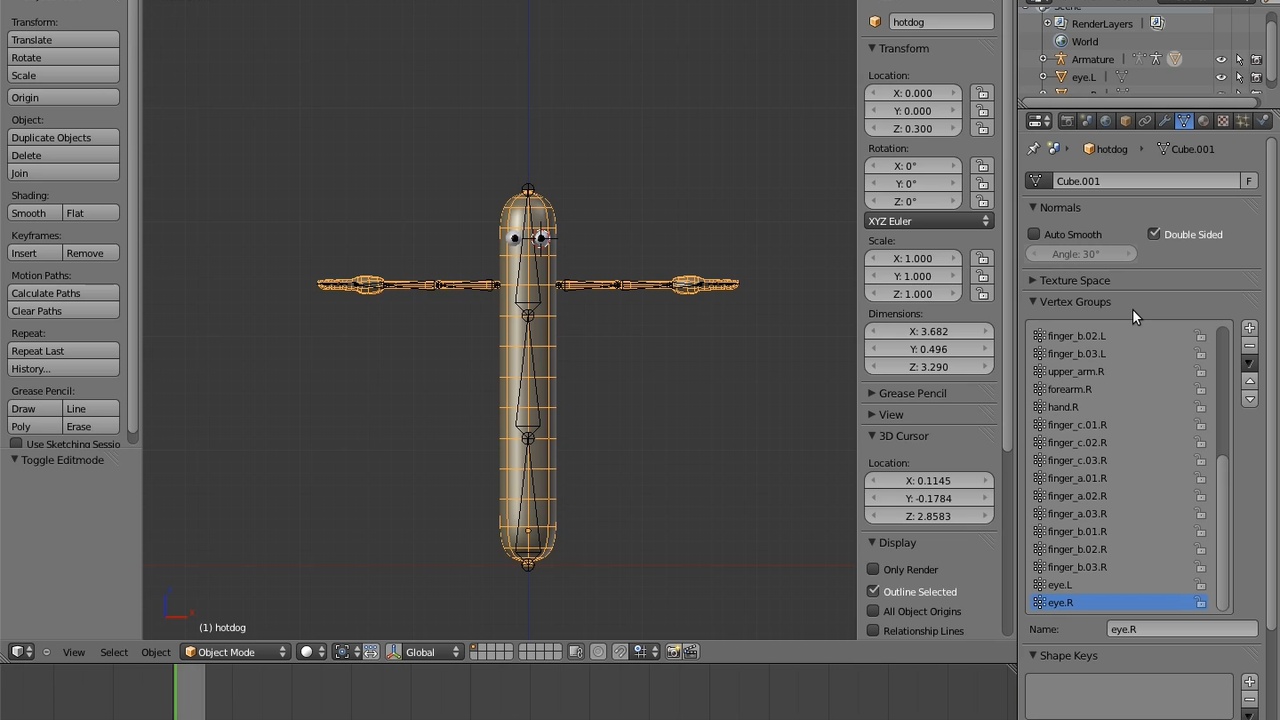Toggle snap magnet icon in header
Viewport: 1280px width, 720px height.
(620, 652)
